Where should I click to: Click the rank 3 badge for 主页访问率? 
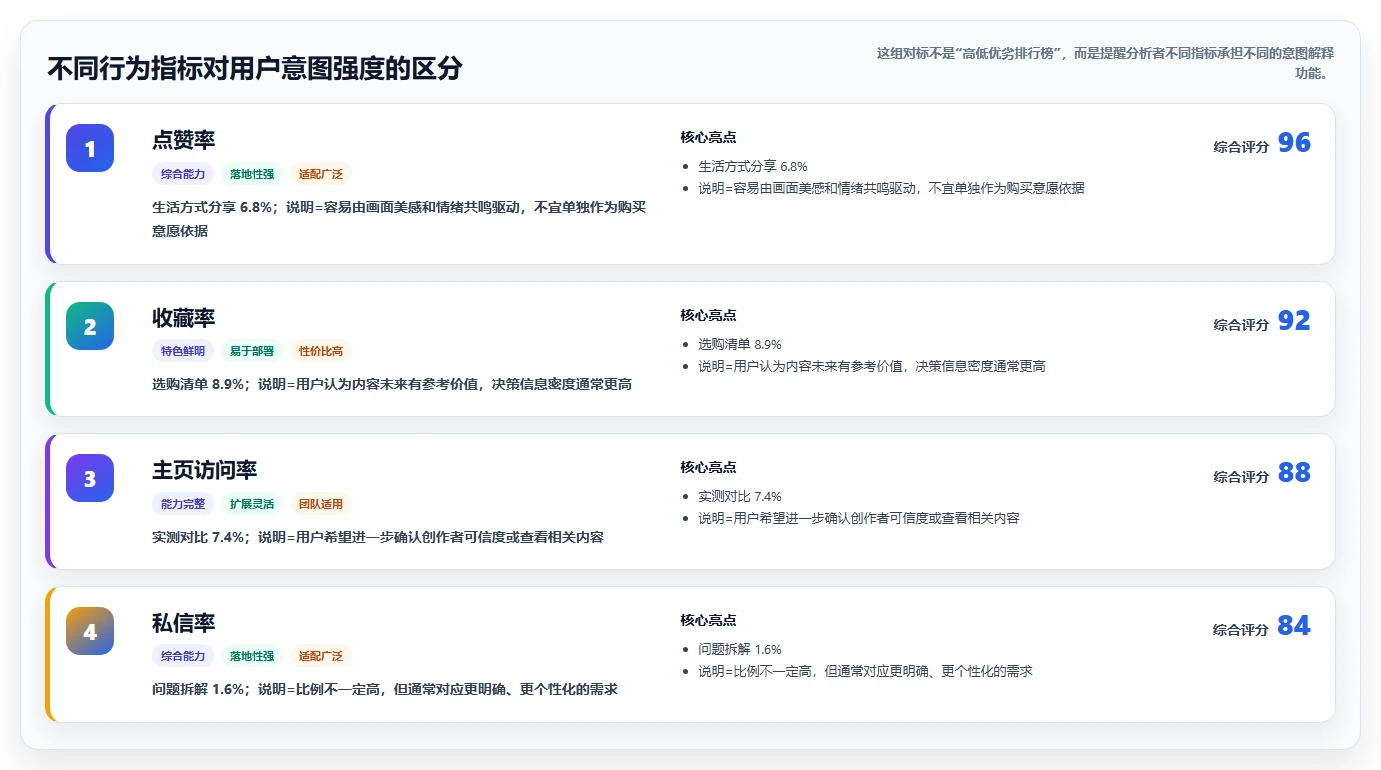[90, 478]
